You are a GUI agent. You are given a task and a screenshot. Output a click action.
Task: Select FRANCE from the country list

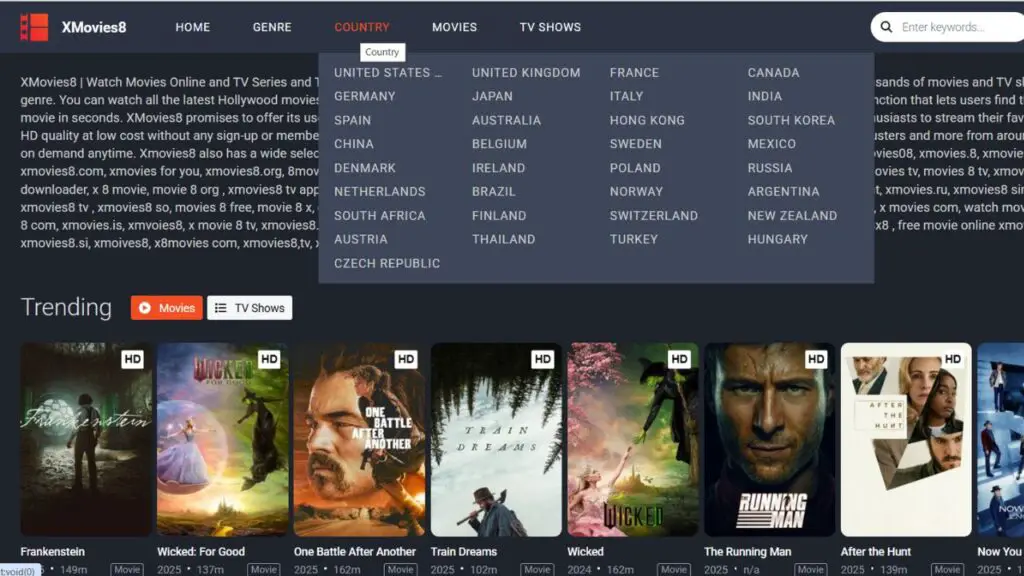(x=635, y=72)
